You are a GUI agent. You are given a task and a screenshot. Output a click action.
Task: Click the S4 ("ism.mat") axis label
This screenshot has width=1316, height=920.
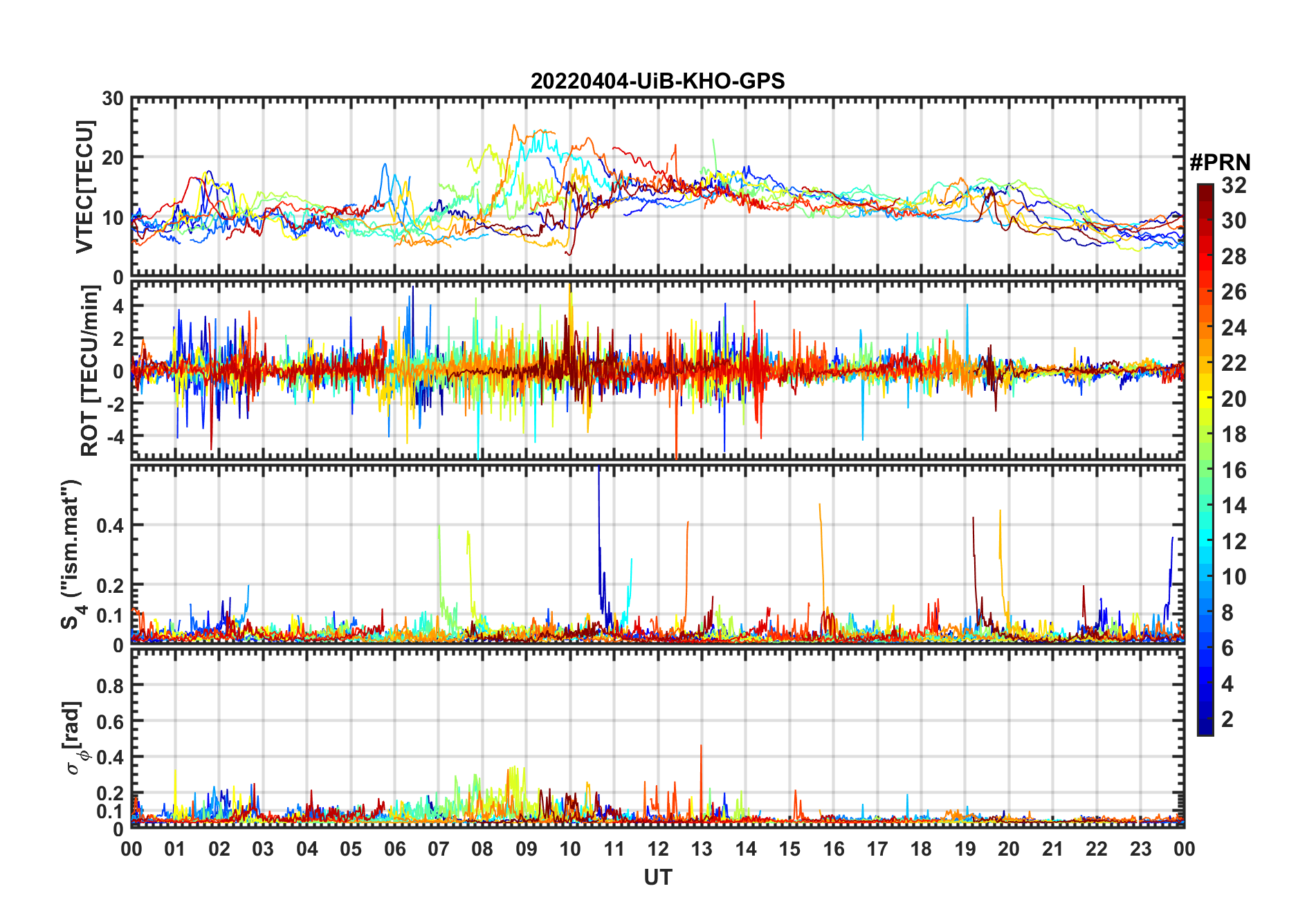pyautogui.click(x=71, y=555)
